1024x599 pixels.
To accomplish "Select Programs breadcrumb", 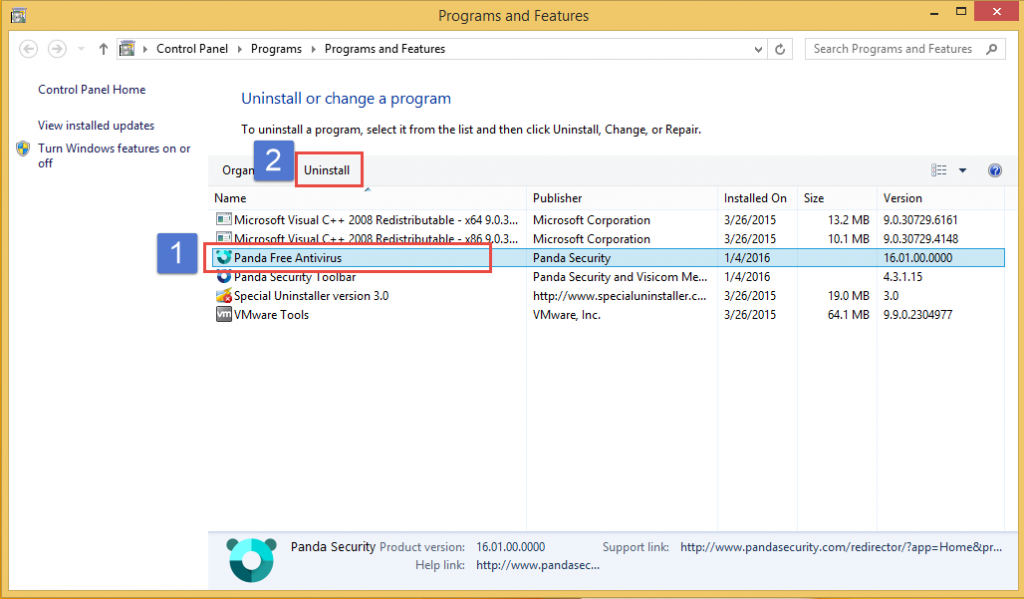I will pos(276,49).
